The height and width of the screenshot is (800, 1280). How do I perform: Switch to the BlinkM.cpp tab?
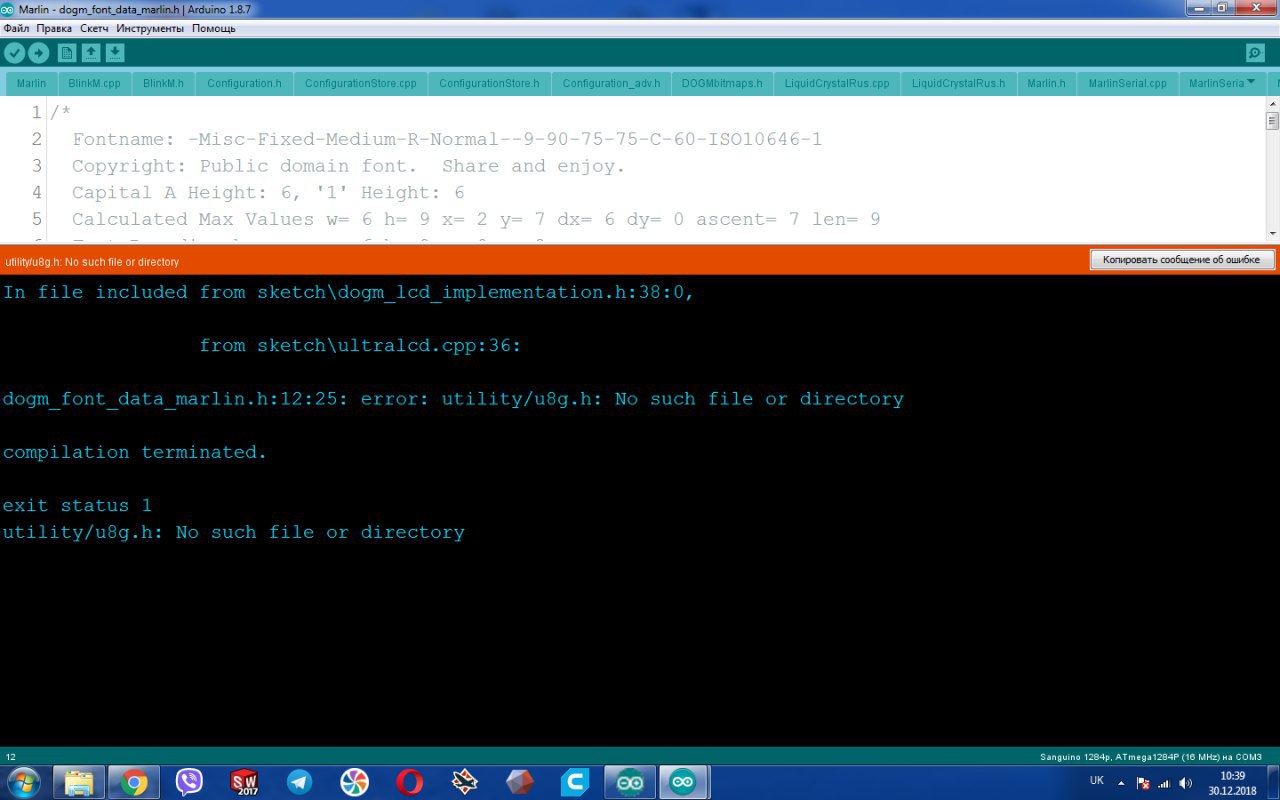click(94, 83)
